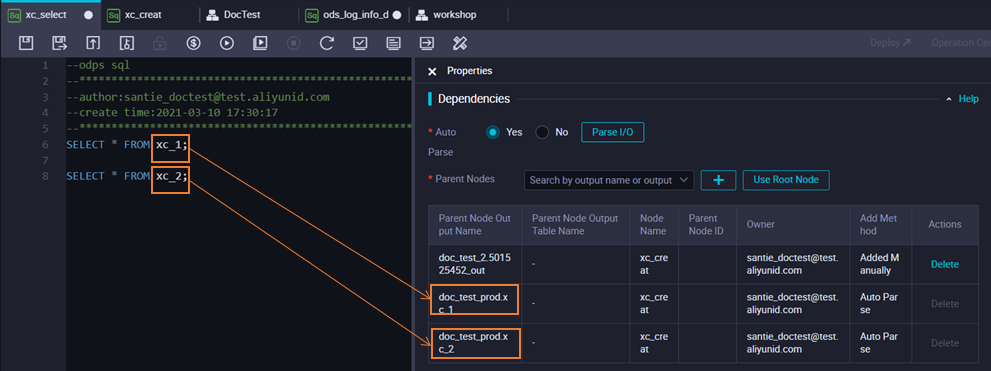Click the workflow icon on workshop tab
The width and height of the screenshot is (991, 371).
[x=422, y=15]
